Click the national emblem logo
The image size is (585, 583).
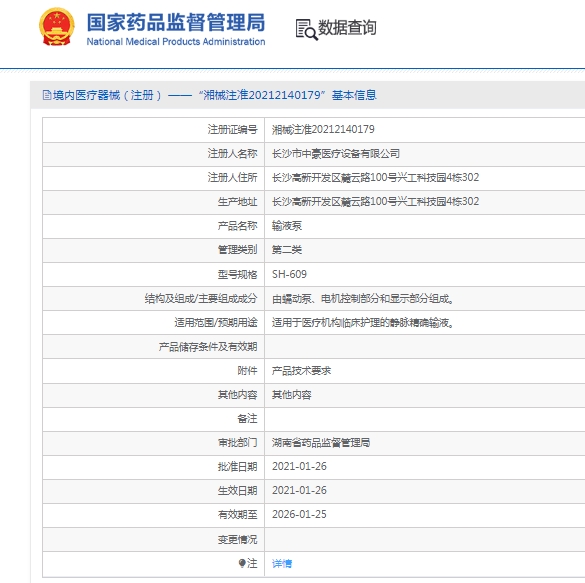click(57, 26)
